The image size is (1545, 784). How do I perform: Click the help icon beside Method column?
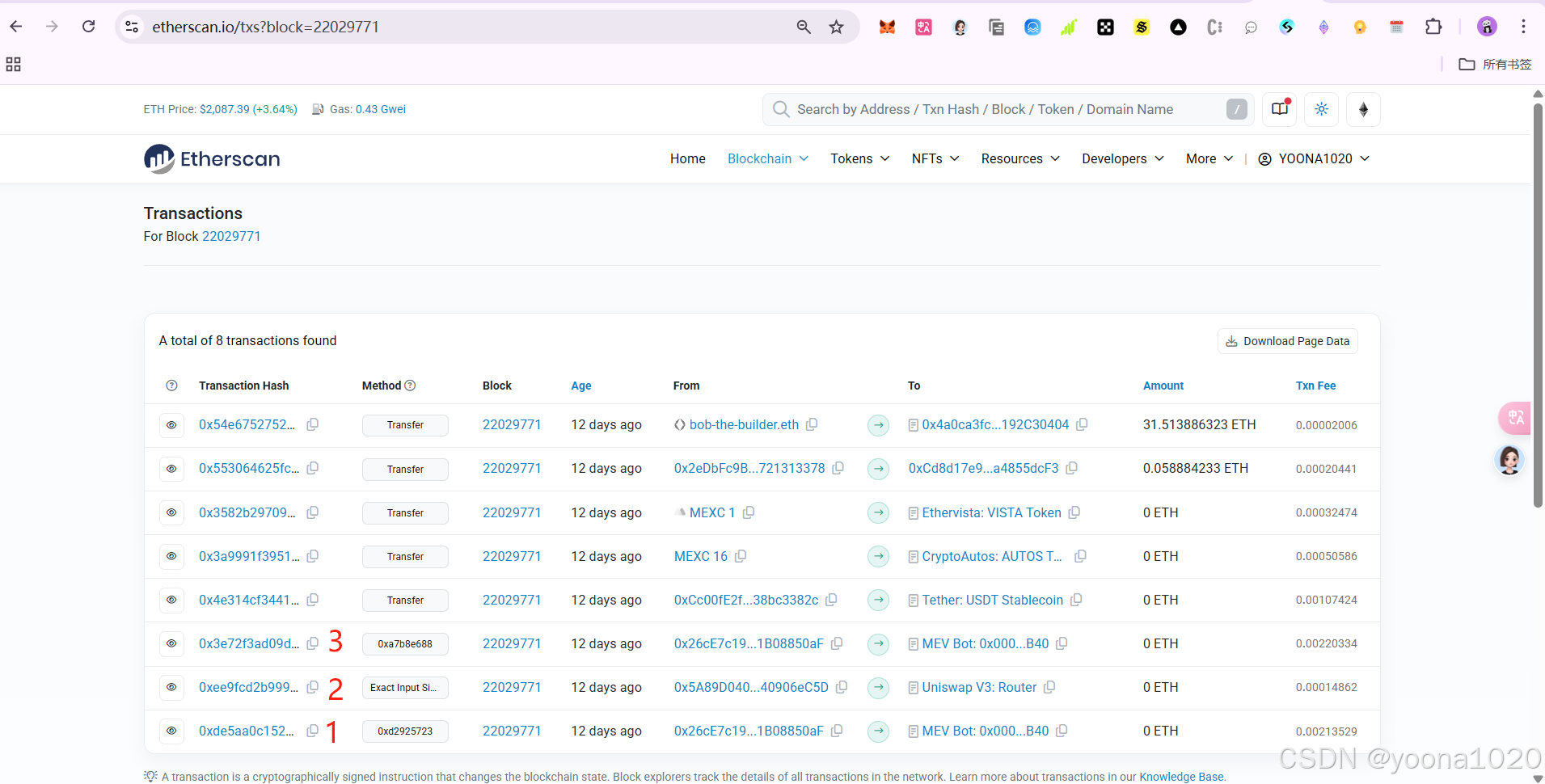coord(410,386)
